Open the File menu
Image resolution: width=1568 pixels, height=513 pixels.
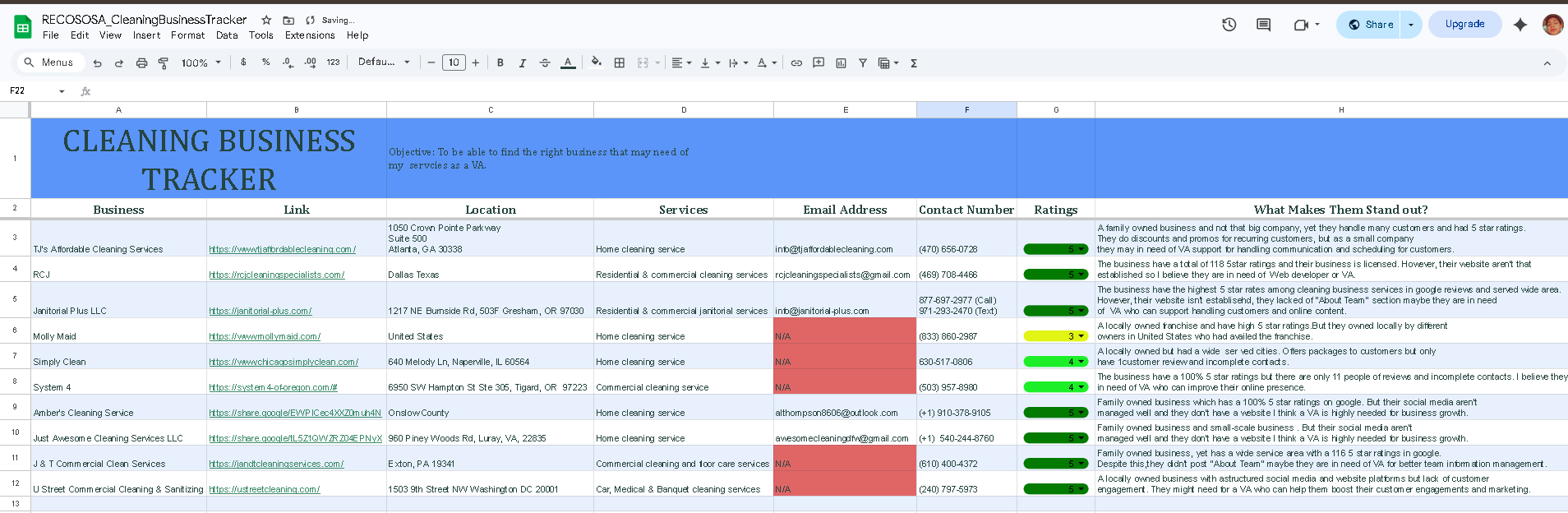click(51, 35)
